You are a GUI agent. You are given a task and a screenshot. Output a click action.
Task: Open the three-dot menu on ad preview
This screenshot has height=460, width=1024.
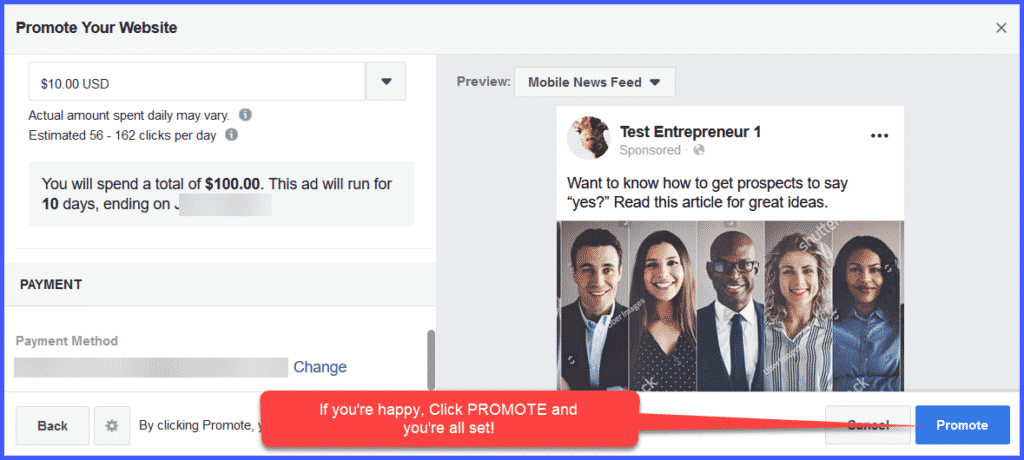point(880,136)
